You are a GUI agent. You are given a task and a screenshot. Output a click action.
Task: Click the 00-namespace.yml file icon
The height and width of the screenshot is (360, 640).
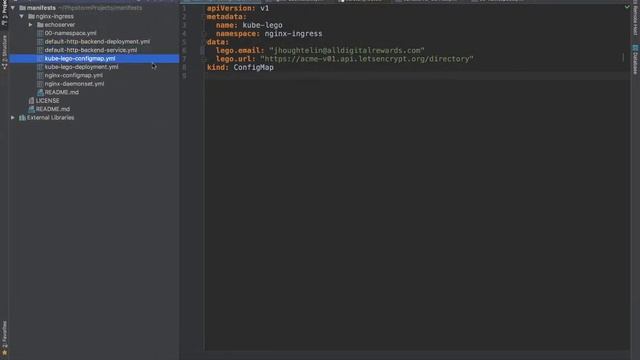[40, 33]
